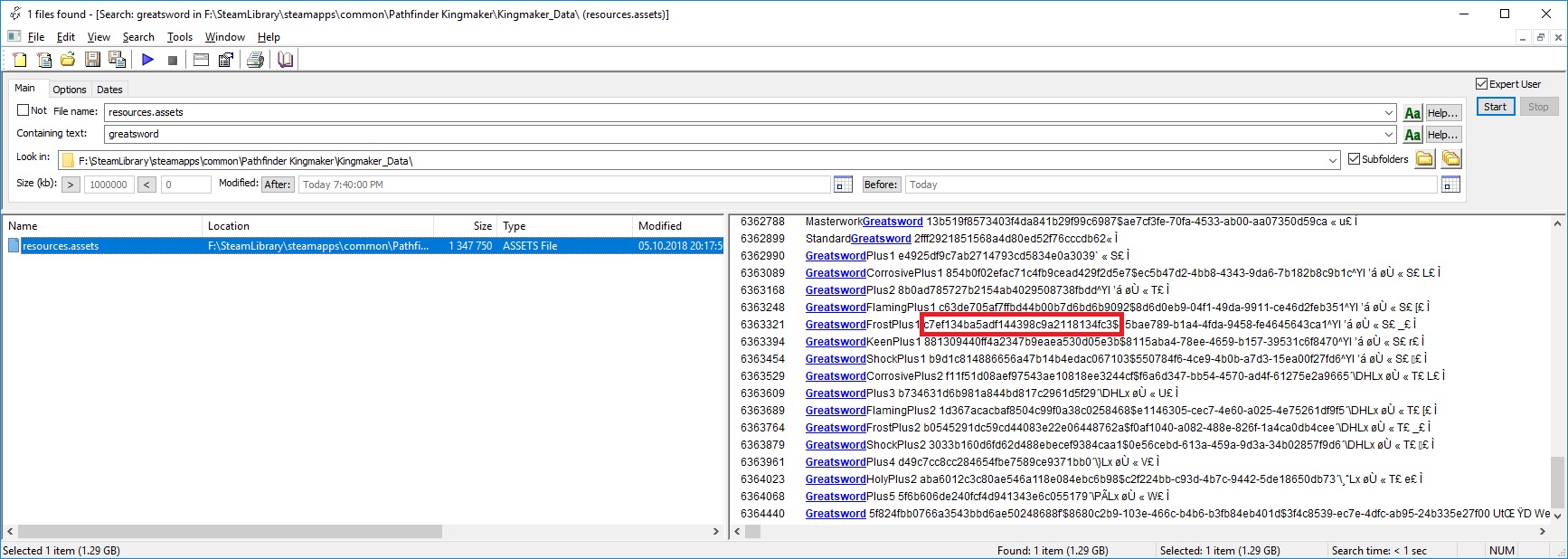Click the gray stop square toolbar icon
The width and height of the screenshot is (1568, 559).
pyautogui.click(x=173, y=60)
